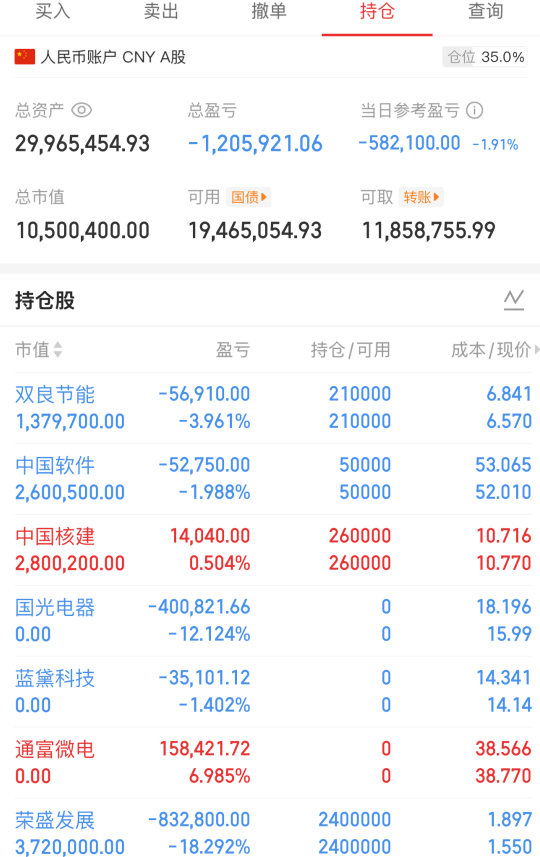The image size is (540, 857).
Task: Tap the 荣盛发展 stock name
Action: click(55, 820)
